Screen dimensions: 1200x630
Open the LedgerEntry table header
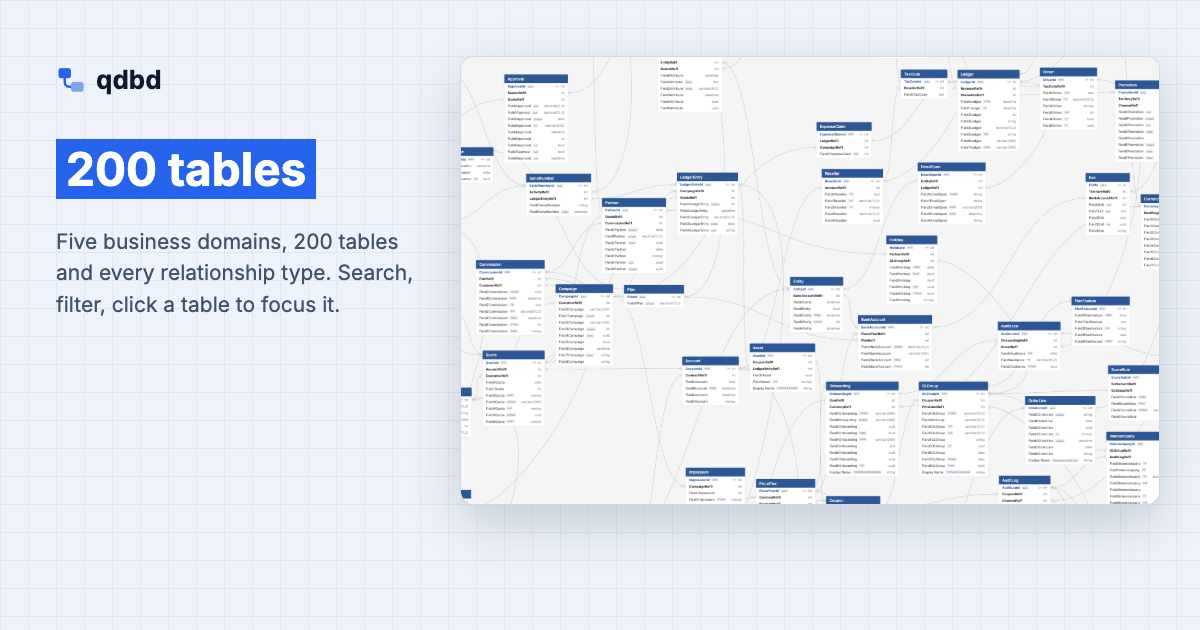(707, 177)
